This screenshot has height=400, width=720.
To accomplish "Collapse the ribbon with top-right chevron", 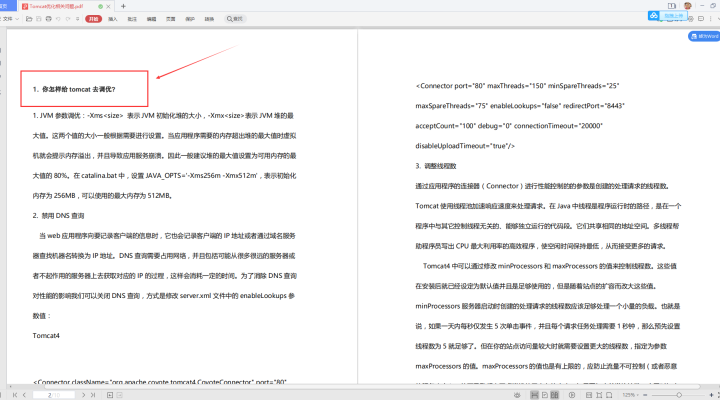I will [x=718, y=19].
